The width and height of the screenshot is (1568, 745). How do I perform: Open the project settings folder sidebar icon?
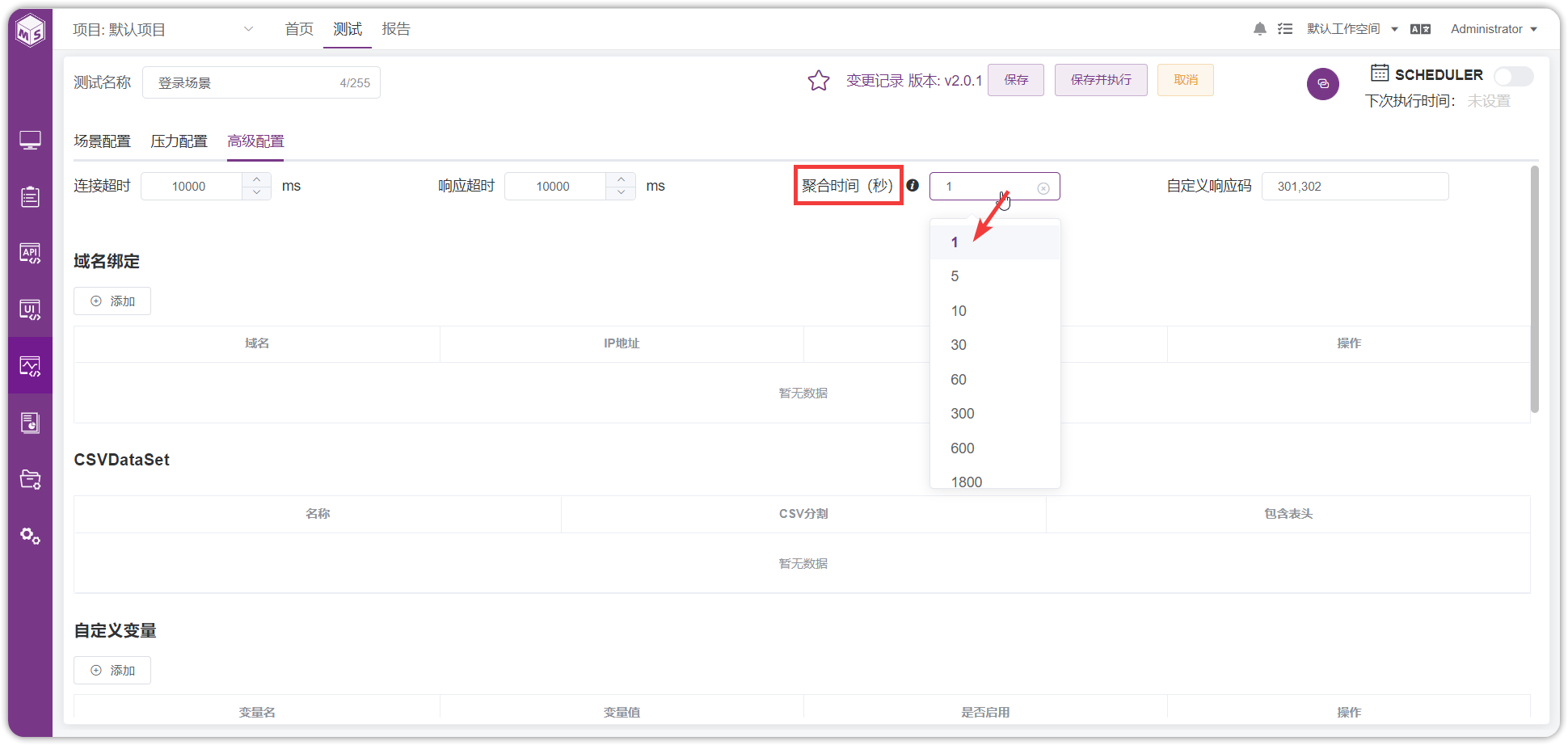30,479
